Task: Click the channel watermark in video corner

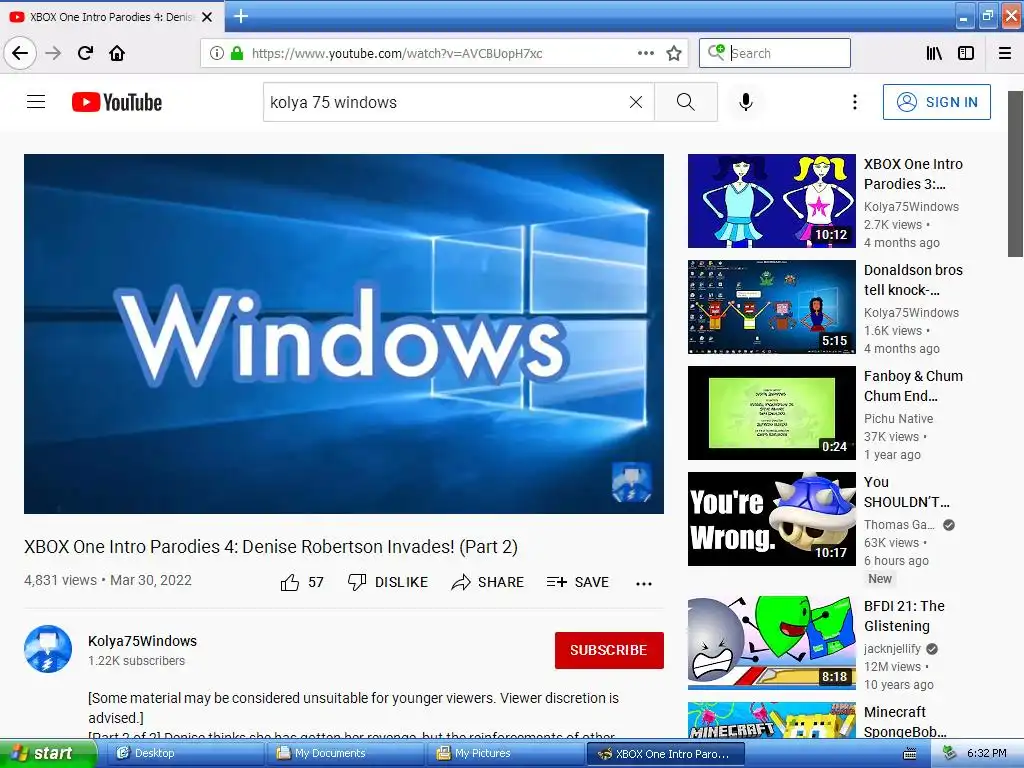Action: coord(631,482)
